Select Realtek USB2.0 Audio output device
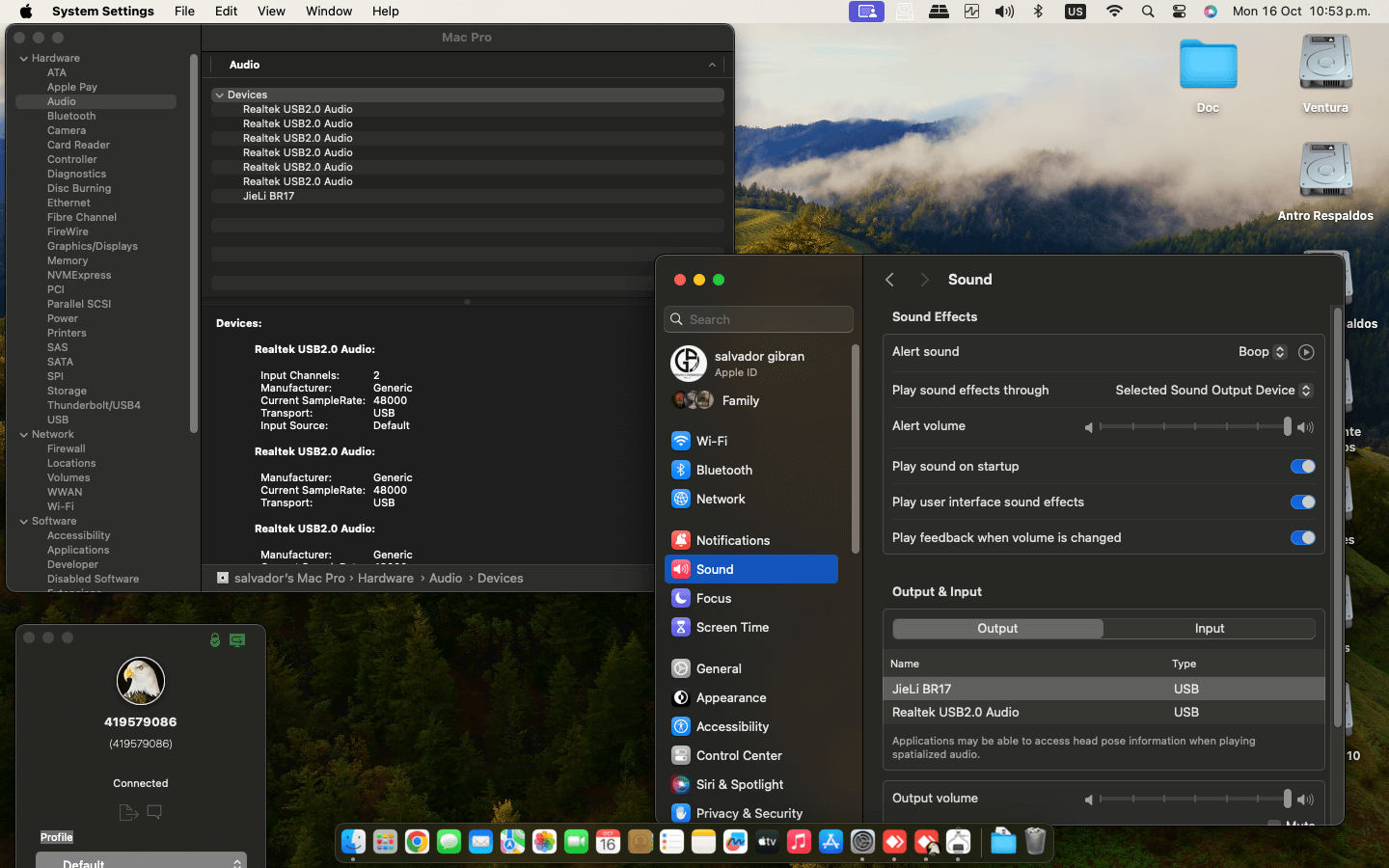The image size is (1389, 868). pyautogui.click(x=955, y=713)
